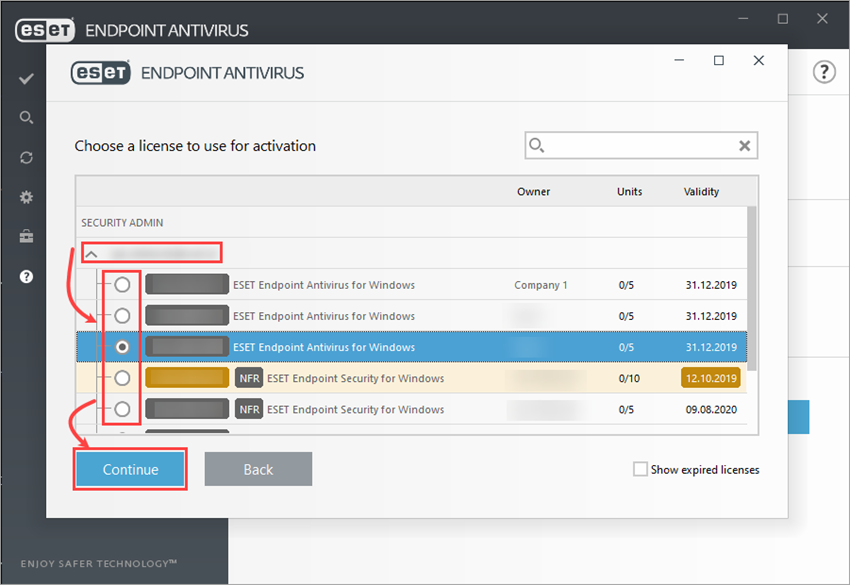Select the Company 1 license radio button
The height and width of the screenshot is (585, 850).
pos(123,285)
